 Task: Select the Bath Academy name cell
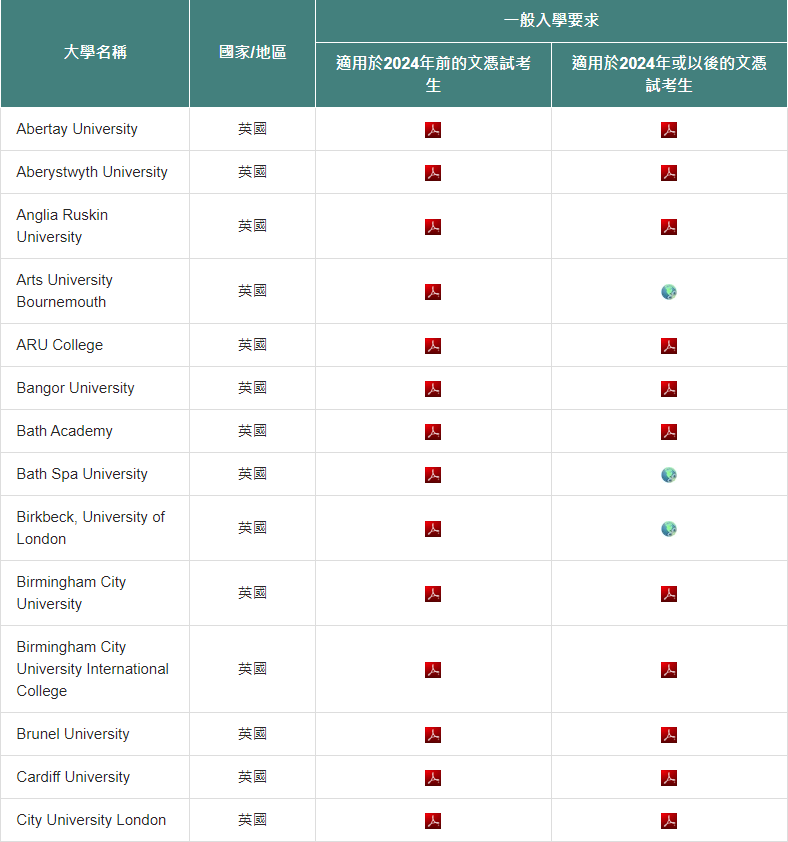pyautogui.click(x=95, y=431)
